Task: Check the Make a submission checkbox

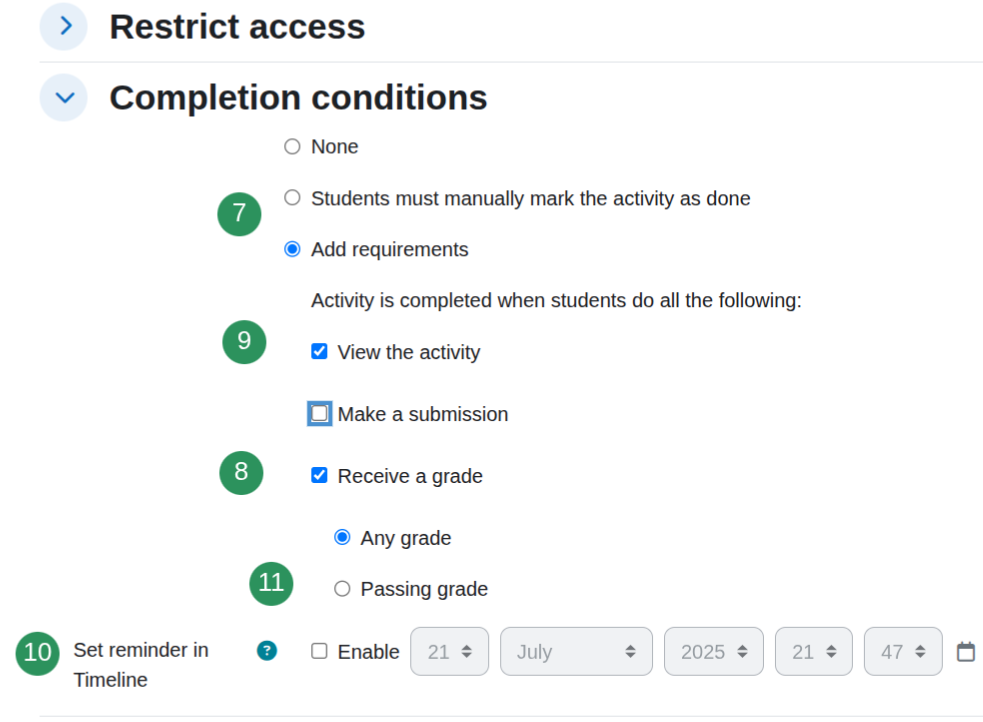Action: click(319, 414)
